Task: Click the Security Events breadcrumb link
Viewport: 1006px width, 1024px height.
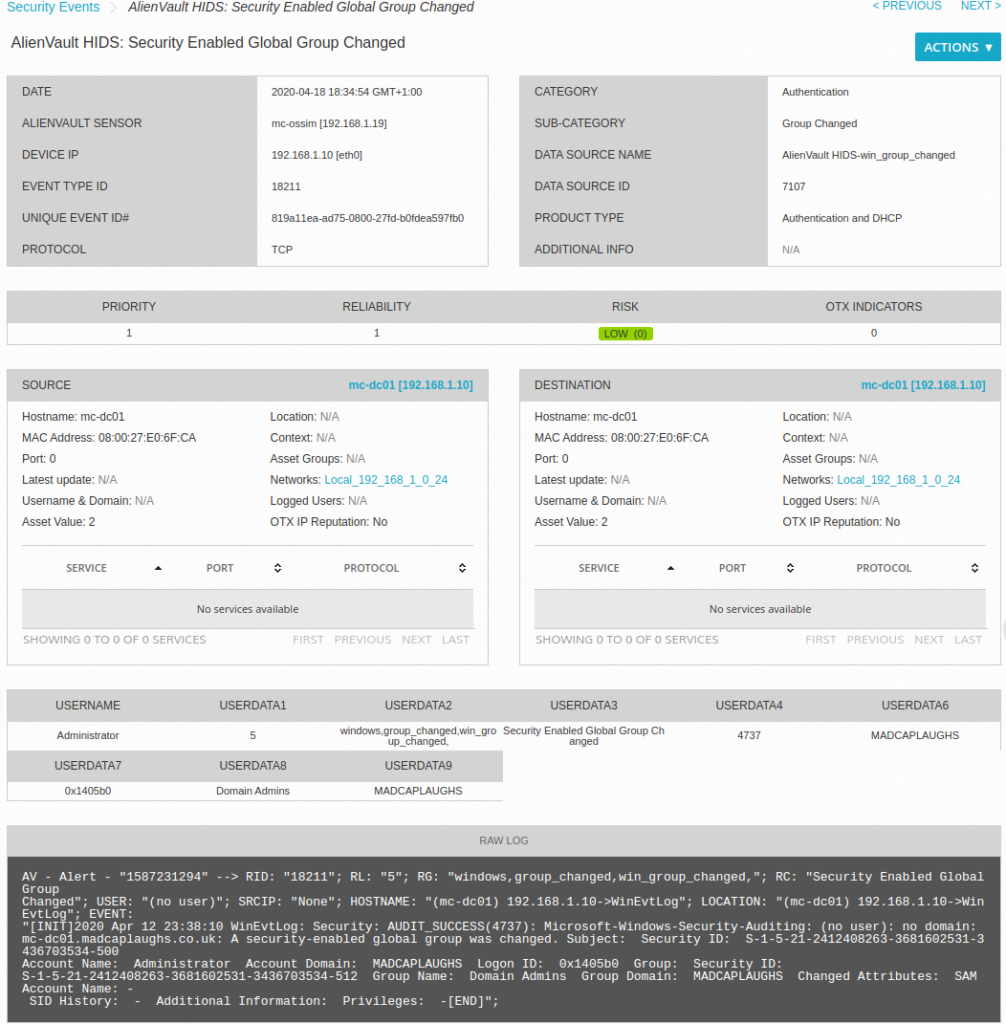Action: coord(53,7)
